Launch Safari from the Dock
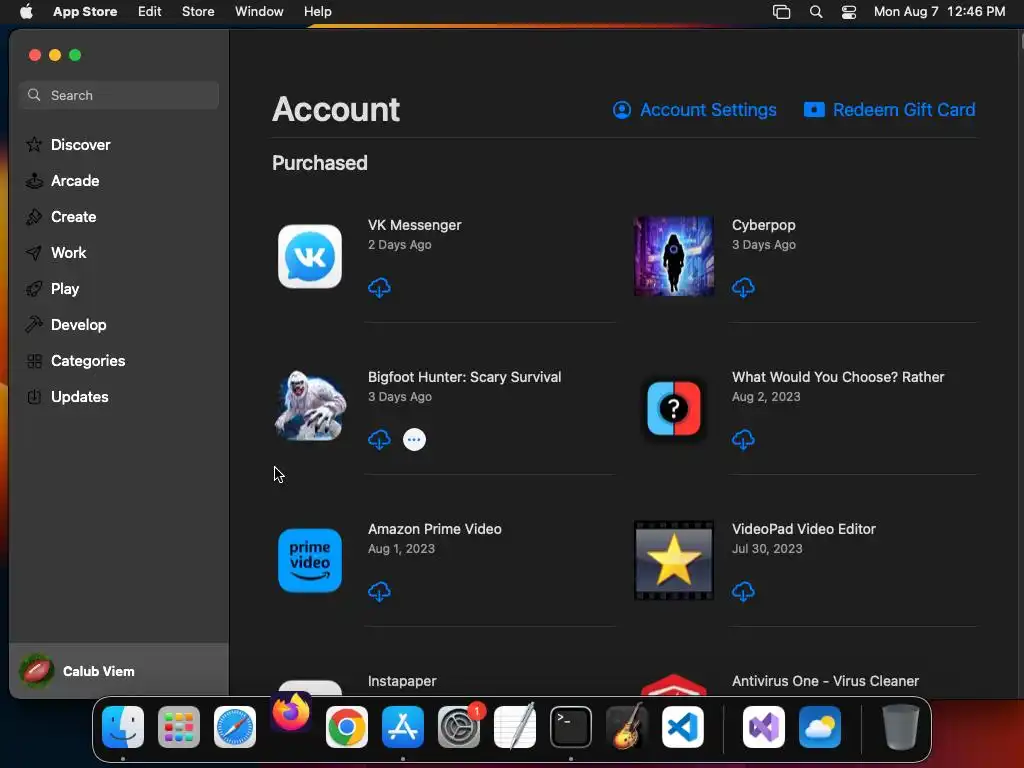This screenshot has width=1024, height=768. pyautogui.click(x=235, y=727)
